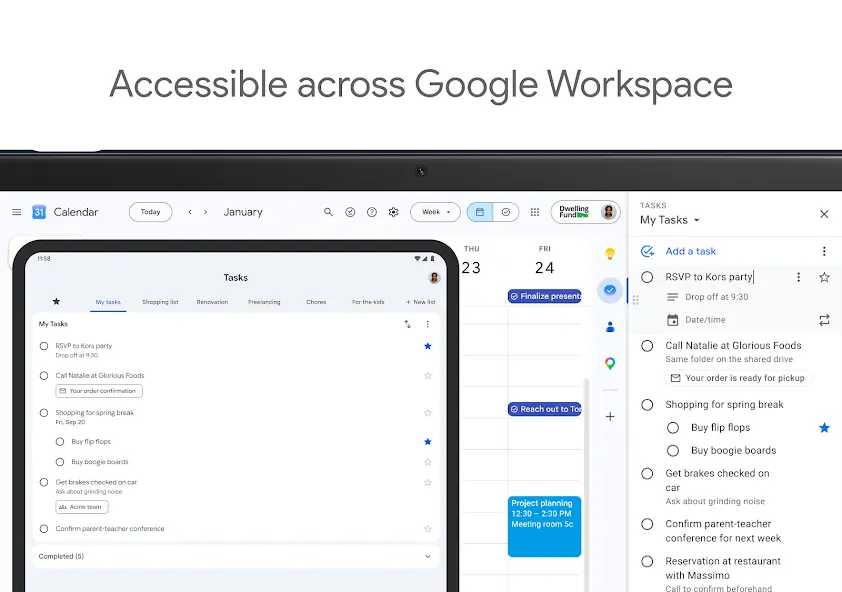
Task: Open Your order confirmation chip on tablet
Action: coord(99,391)
